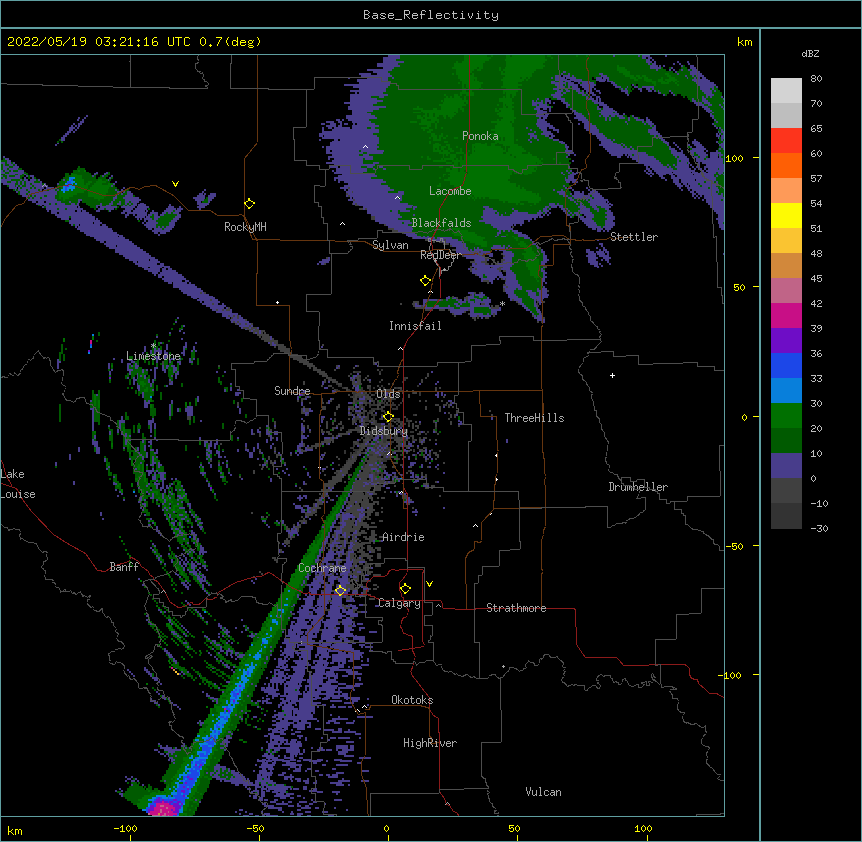Click the yellow station marker near RockyMH
This screenshot has width=862, height=842.
[250, 203]
